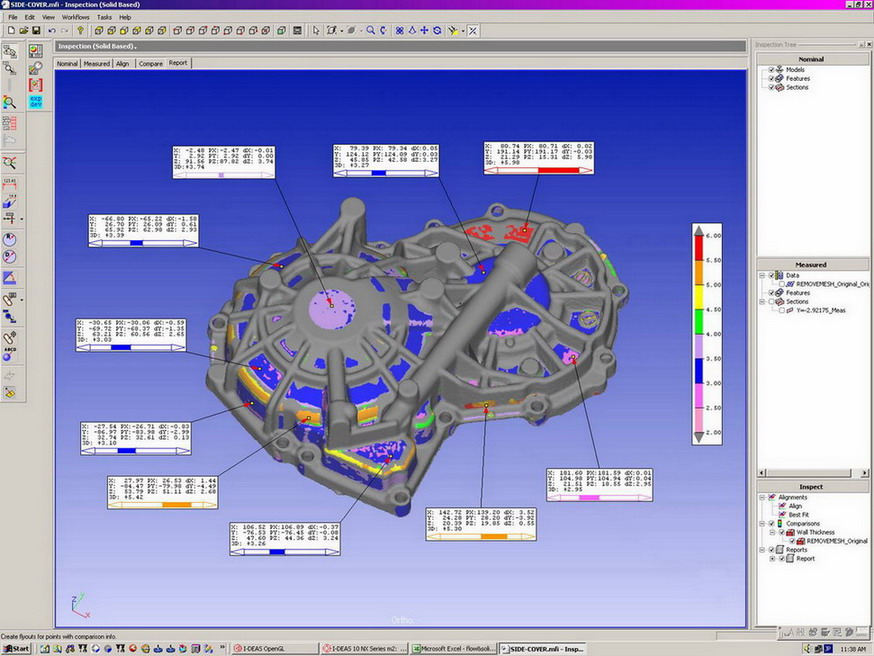
Task: Open the Workflows menu
Action: coord(76,17)
